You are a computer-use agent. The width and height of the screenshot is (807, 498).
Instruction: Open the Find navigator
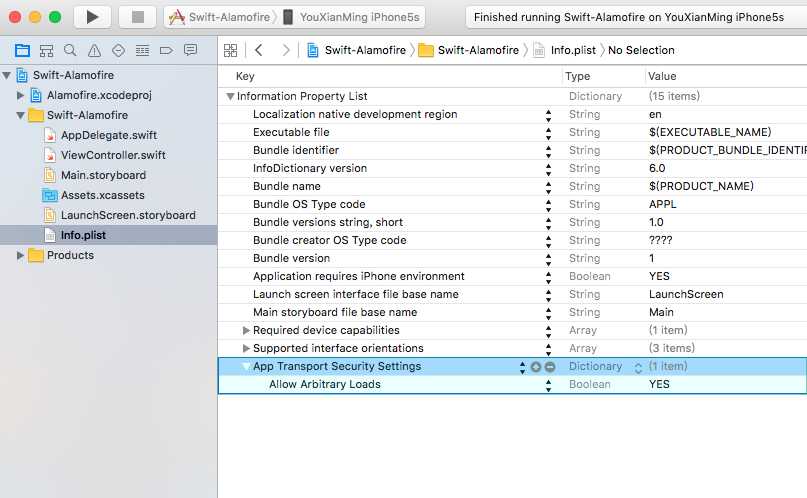click(x=70, y=50)
